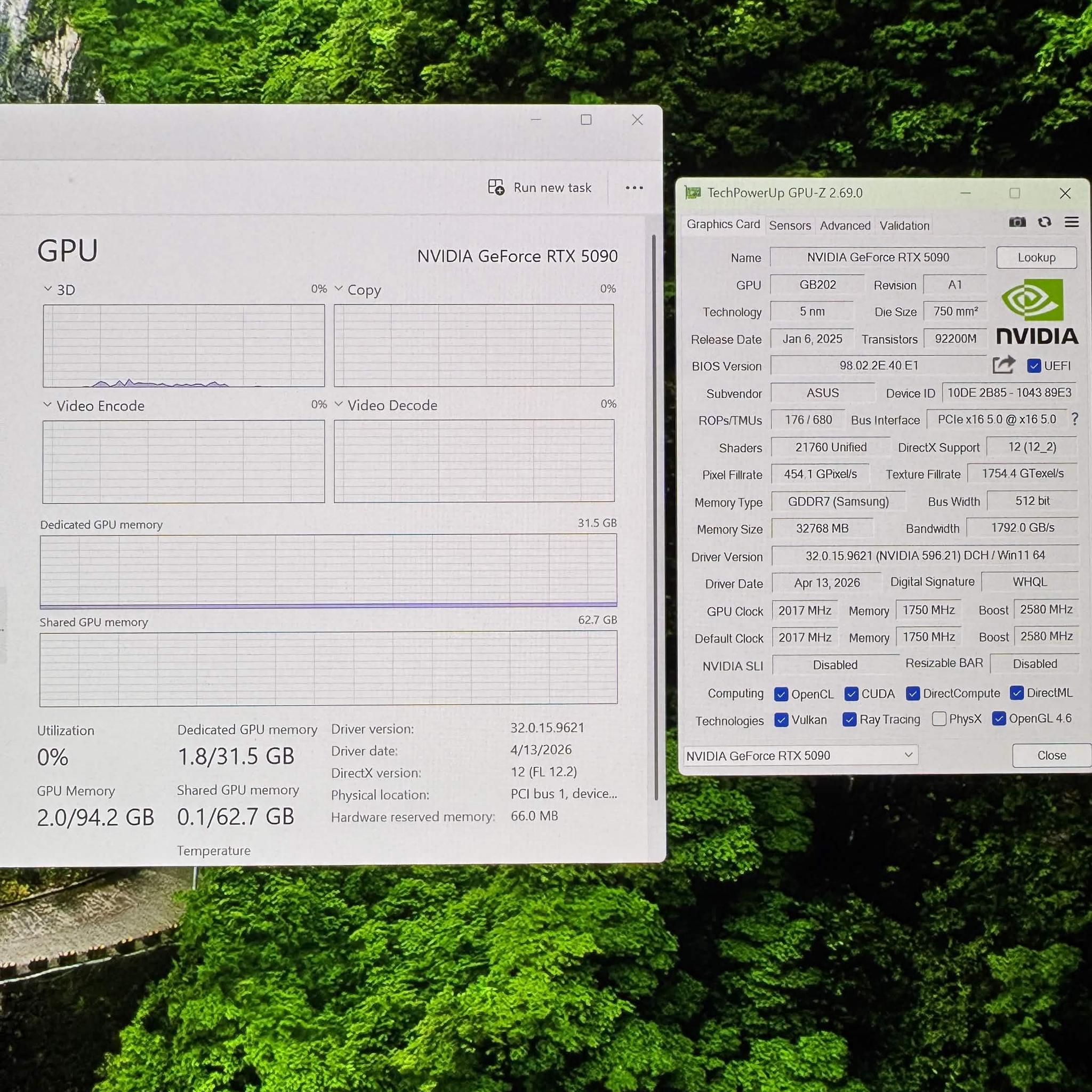Open the Validation tab

904,226
